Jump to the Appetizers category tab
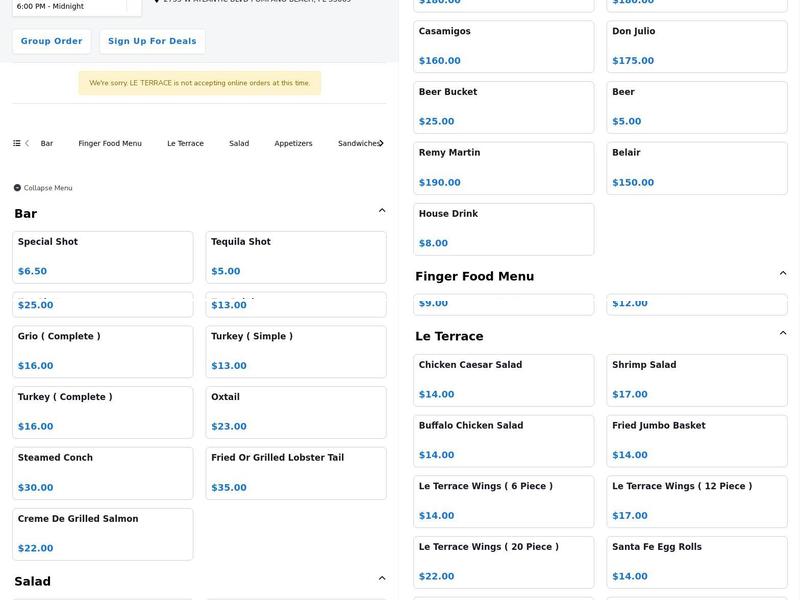Screen dimensions: 800x600 [x=293, y=144]
